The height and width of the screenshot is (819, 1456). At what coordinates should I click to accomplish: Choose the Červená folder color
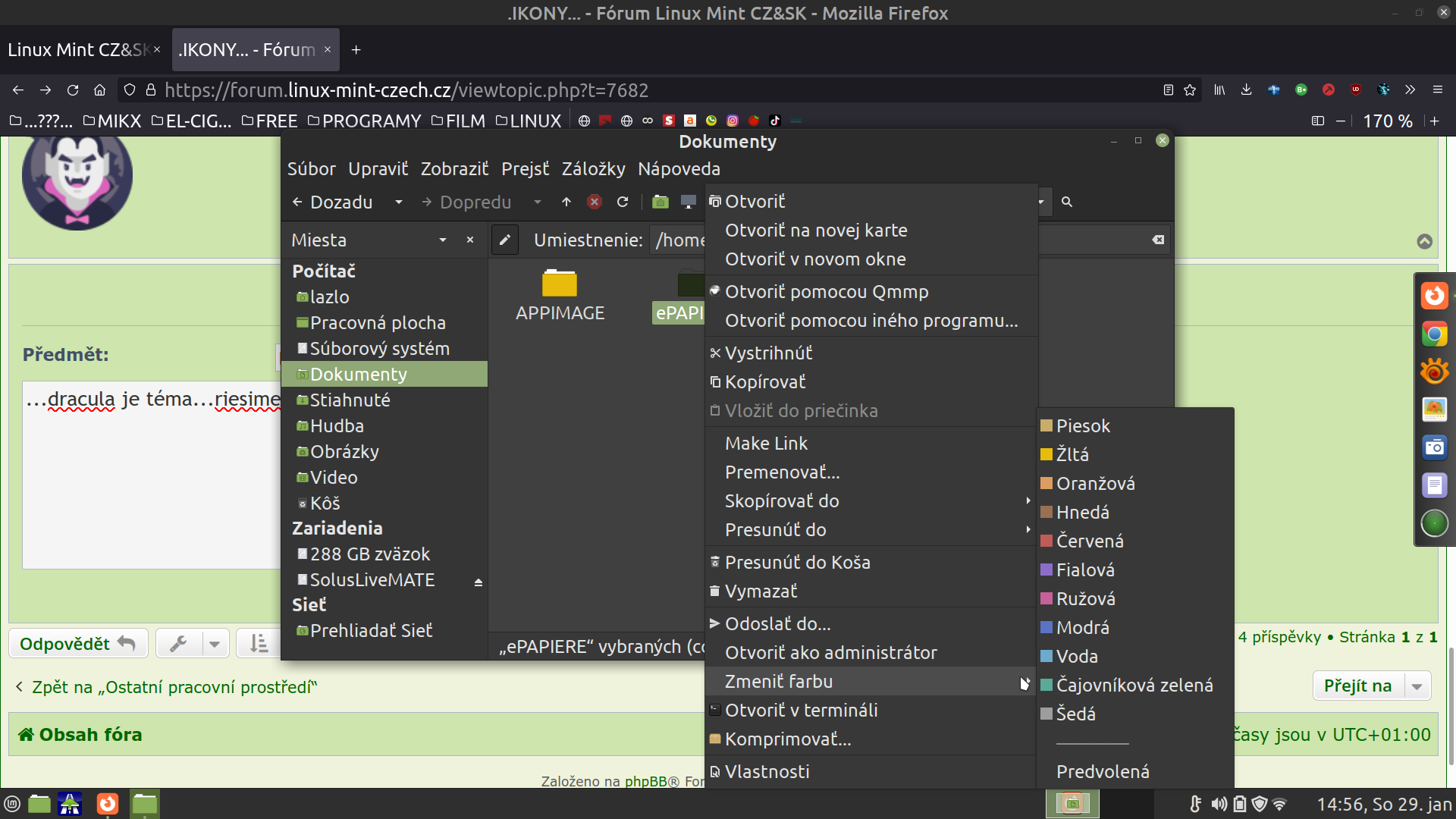tap(1089, 541)
